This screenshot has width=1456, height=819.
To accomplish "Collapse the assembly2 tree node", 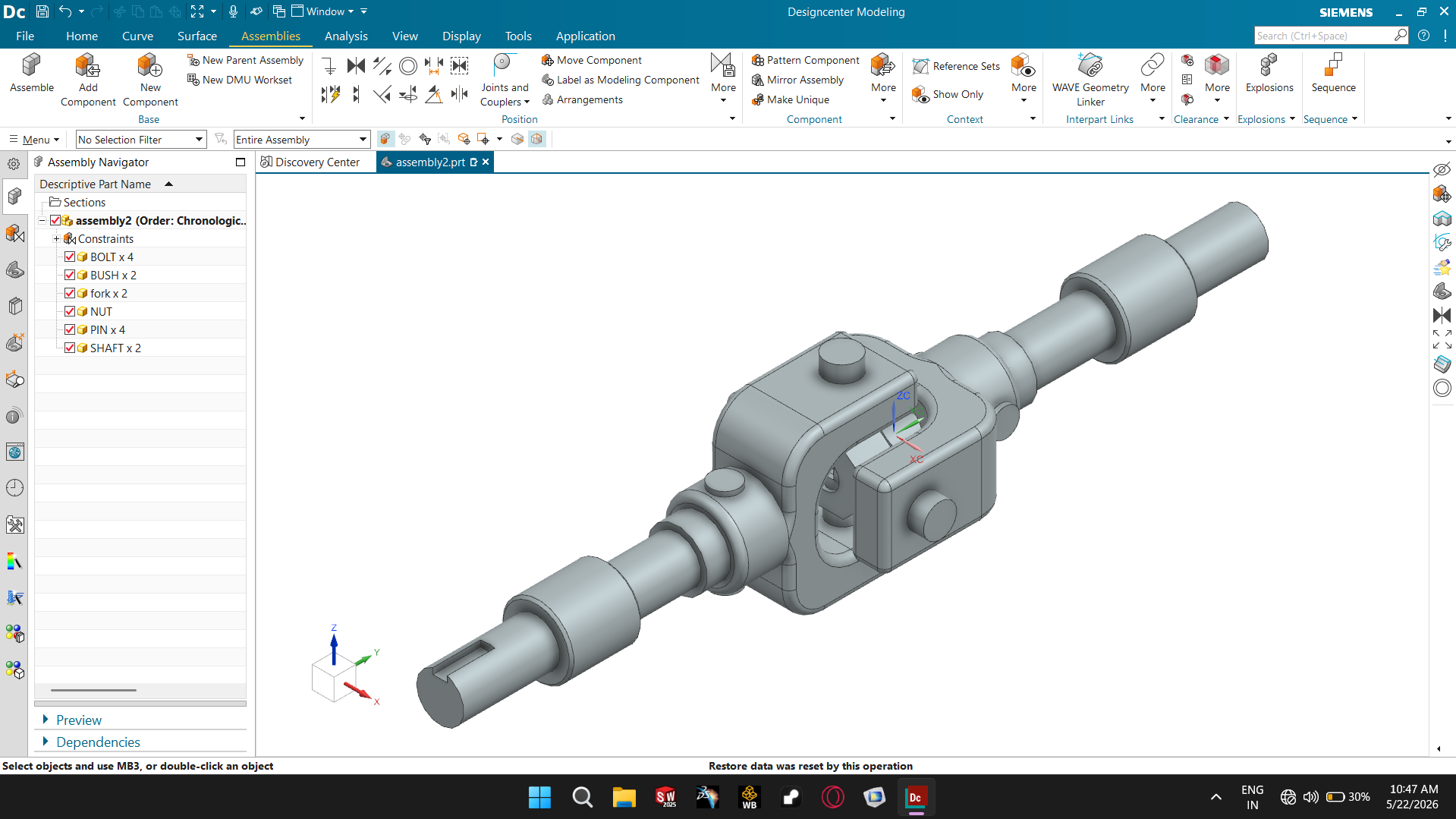I will tap(42, 220).
